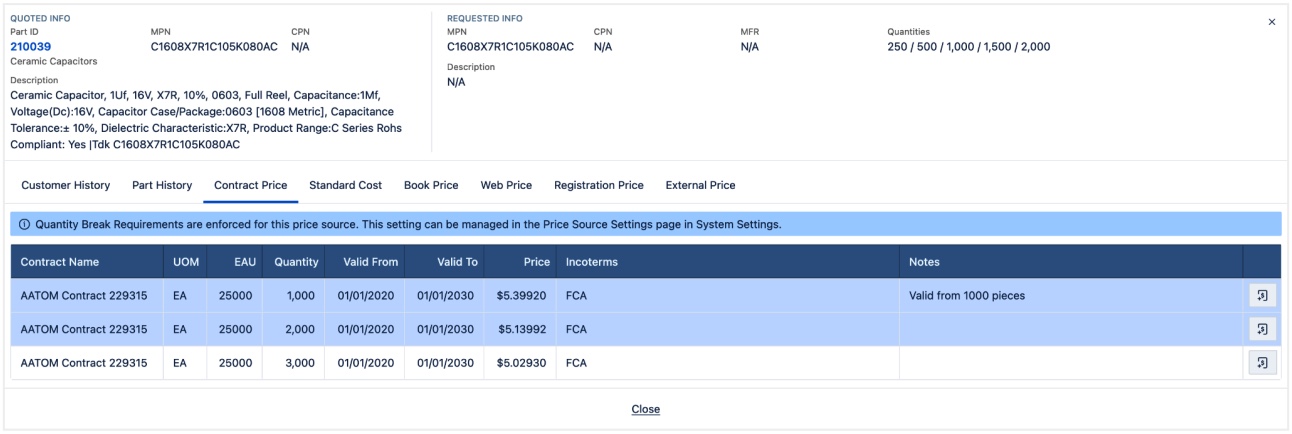The height and width of the screenshot is (434, 1292).
Task: View the External Price tab
Action: click(x=700, y=185)
